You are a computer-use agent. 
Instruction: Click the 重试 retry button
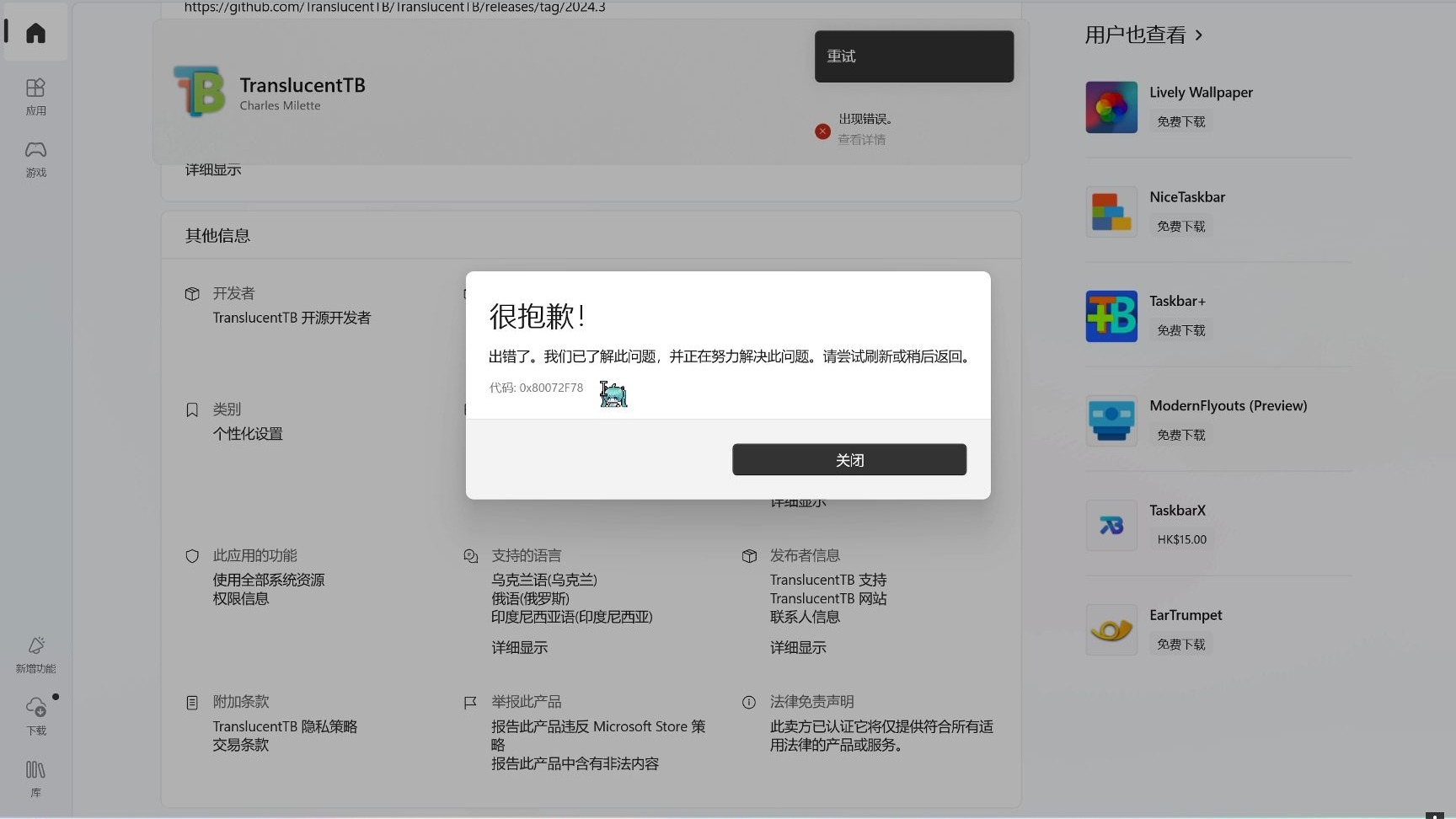pos(914,56)
